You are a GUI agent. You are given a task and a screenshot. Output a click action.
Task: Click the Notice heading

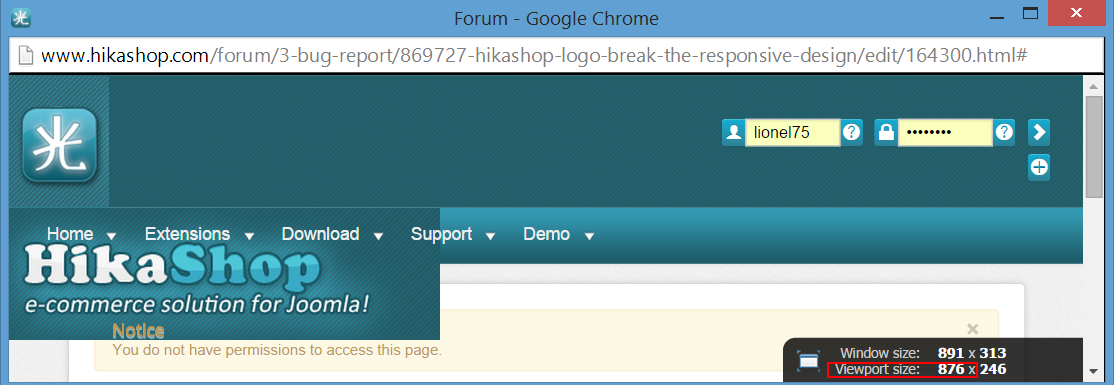coord(139,331)
